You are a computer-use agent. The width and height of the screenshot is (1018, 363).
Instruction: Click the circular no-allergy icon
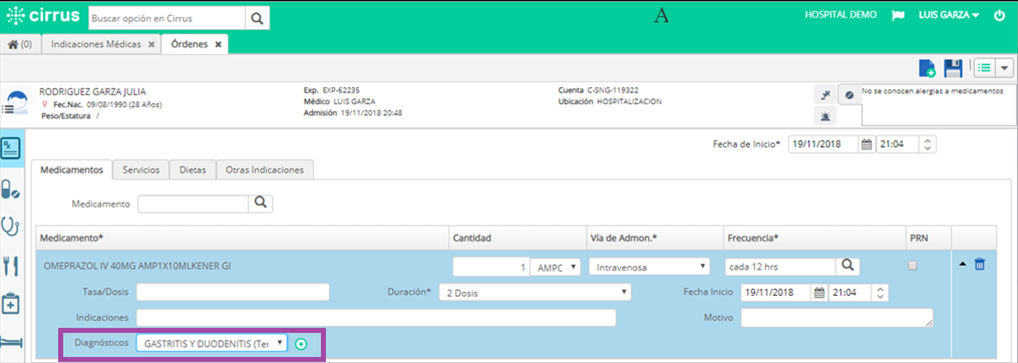pos(849,95)
